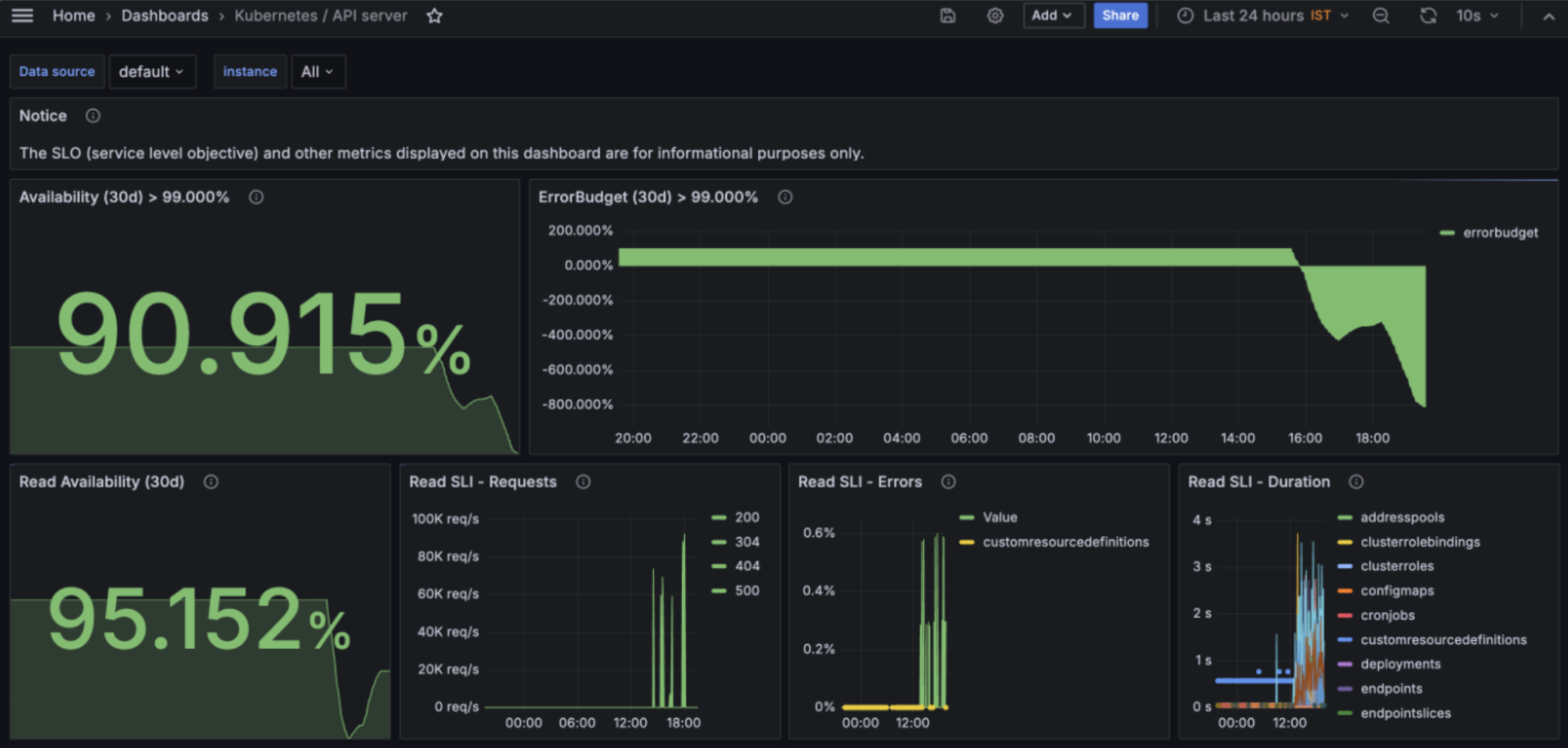
Task: Open the Last 24 hours time picker
Action: coord(1263,16)
